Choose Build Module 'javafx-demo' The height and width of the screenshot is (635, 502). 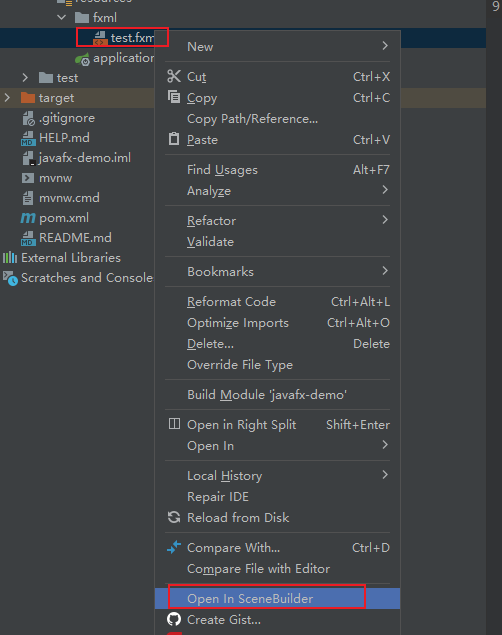point(277,395)
